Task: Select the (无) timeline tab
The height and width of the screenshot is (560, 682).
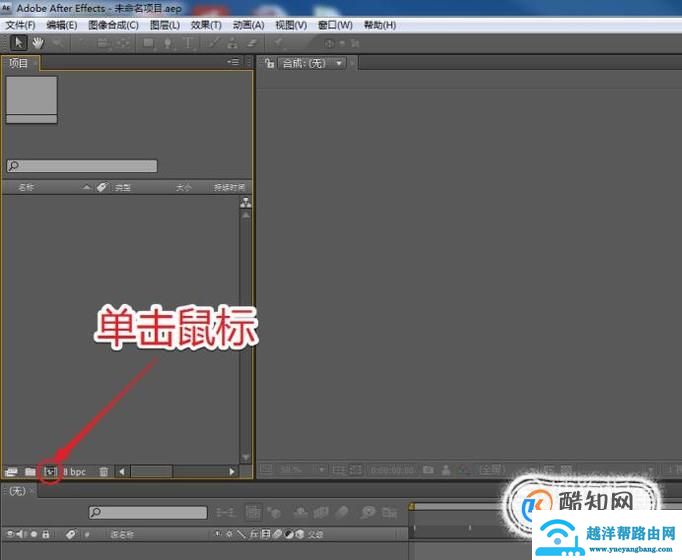Action: (17, 491)
